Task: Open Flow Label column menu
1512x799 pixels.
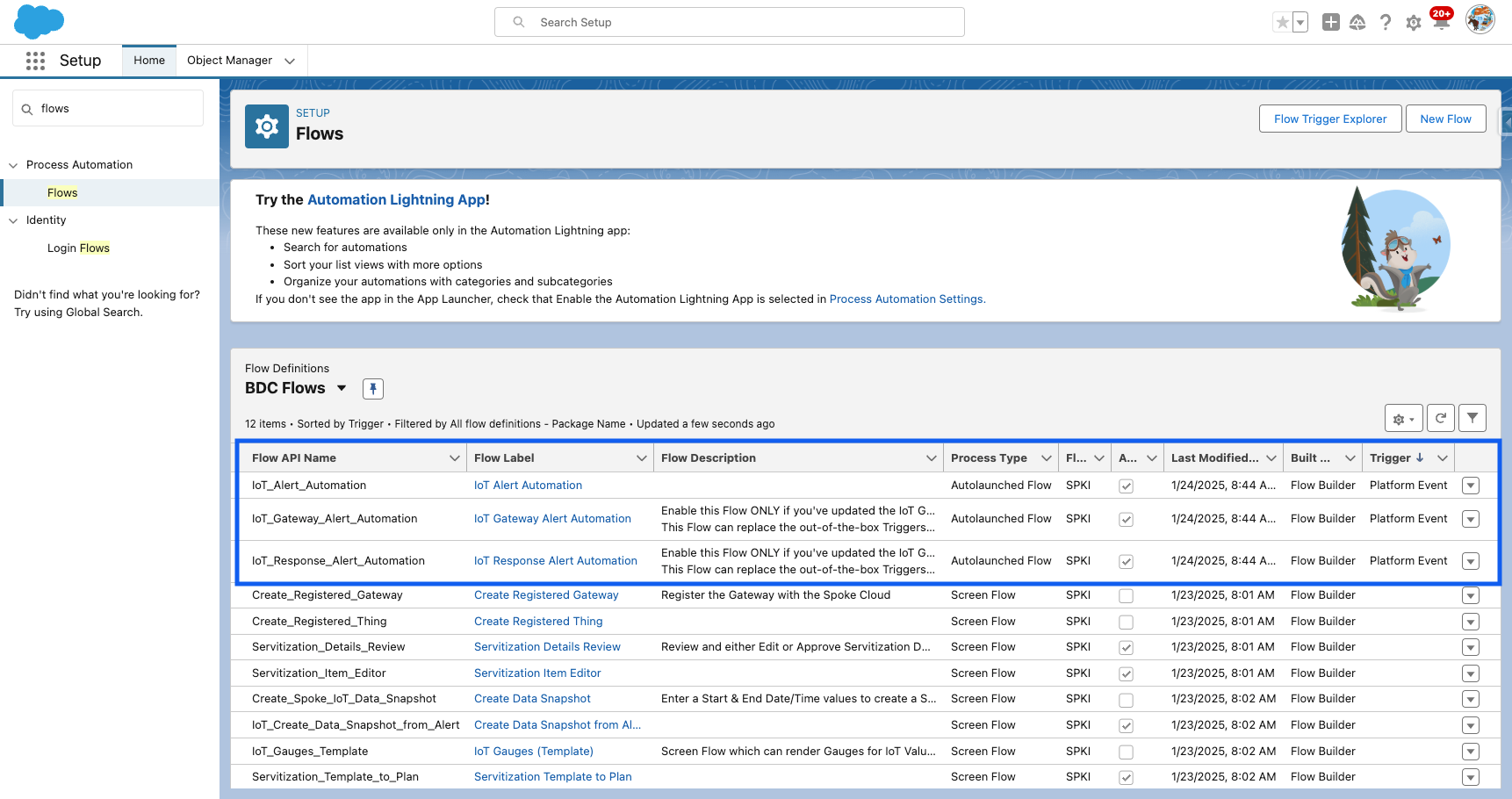Action: click(642, 458)
